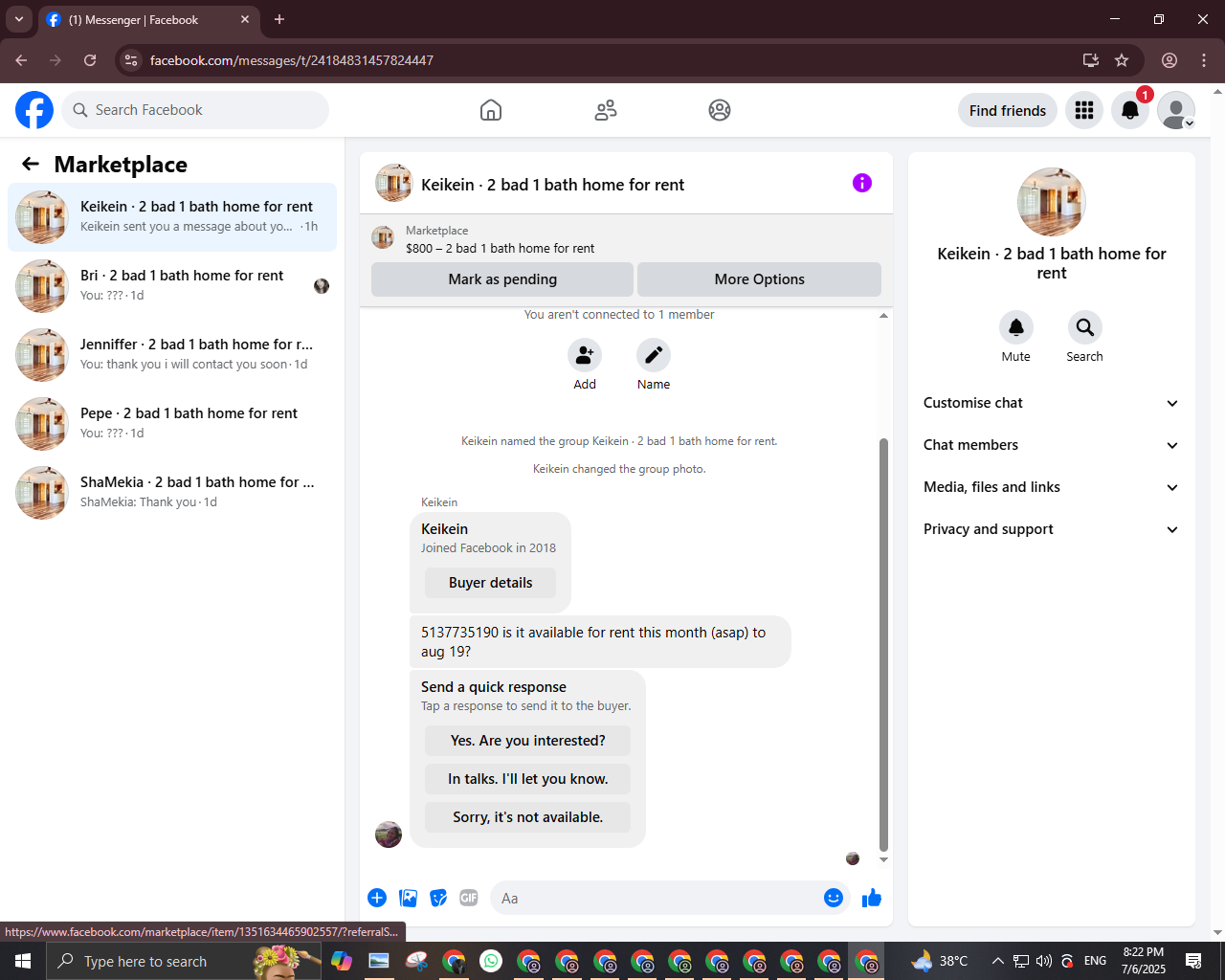The image size is (1225, 980).
Task: Attach a photo file icon
Action: [x=409, y=898]
